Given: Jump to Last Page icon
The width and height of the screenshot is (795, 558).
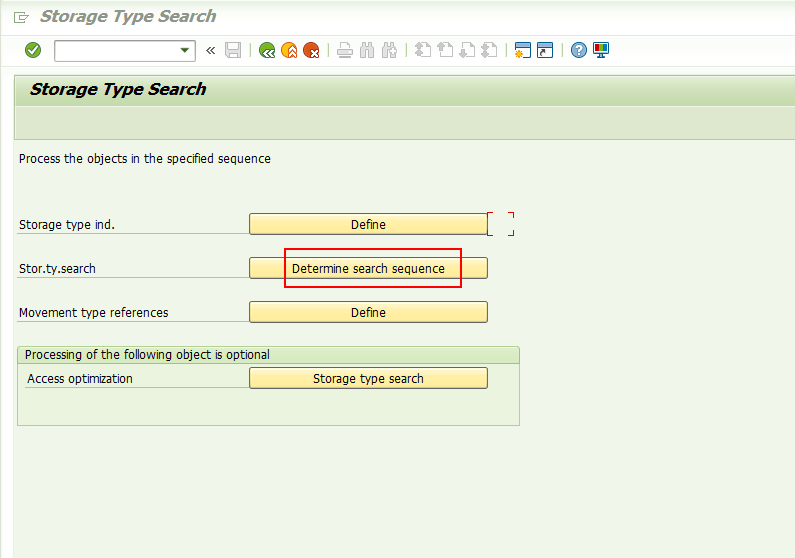Looking at the screenshot, I should (489, 50).
